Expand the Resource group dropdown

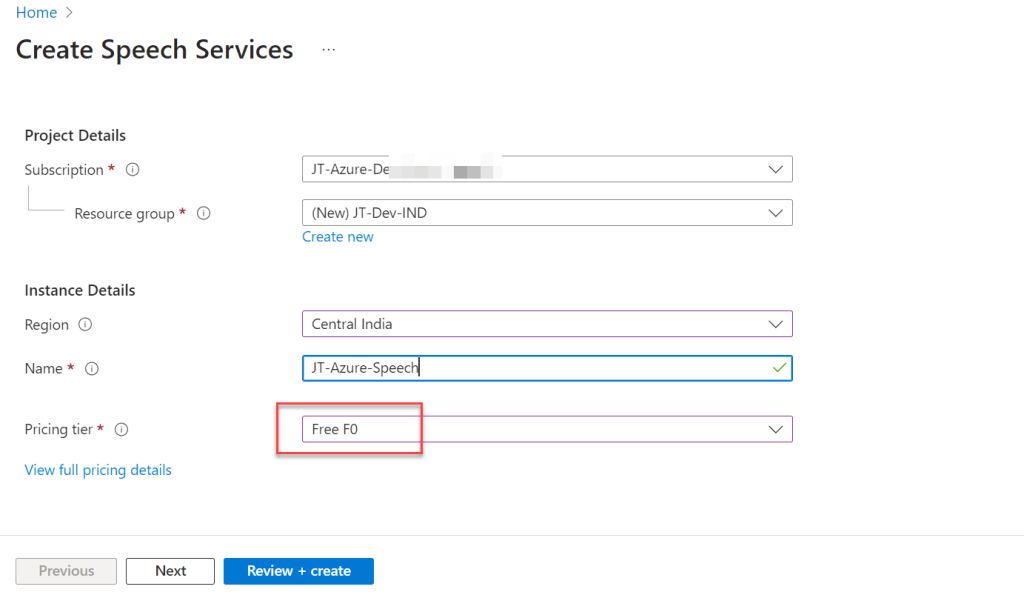(x=547, y=213)
